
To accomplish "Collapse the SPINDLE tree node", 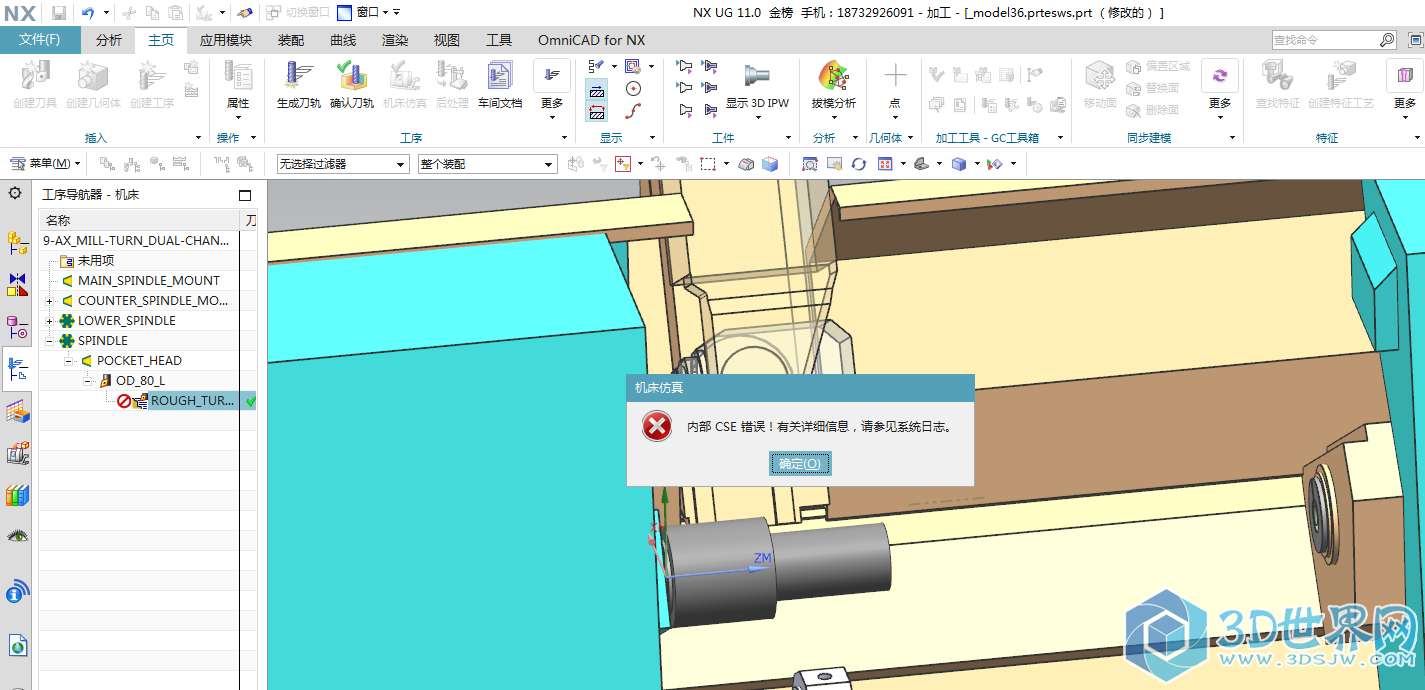I will pyautogui.click(x=50, y=341).
